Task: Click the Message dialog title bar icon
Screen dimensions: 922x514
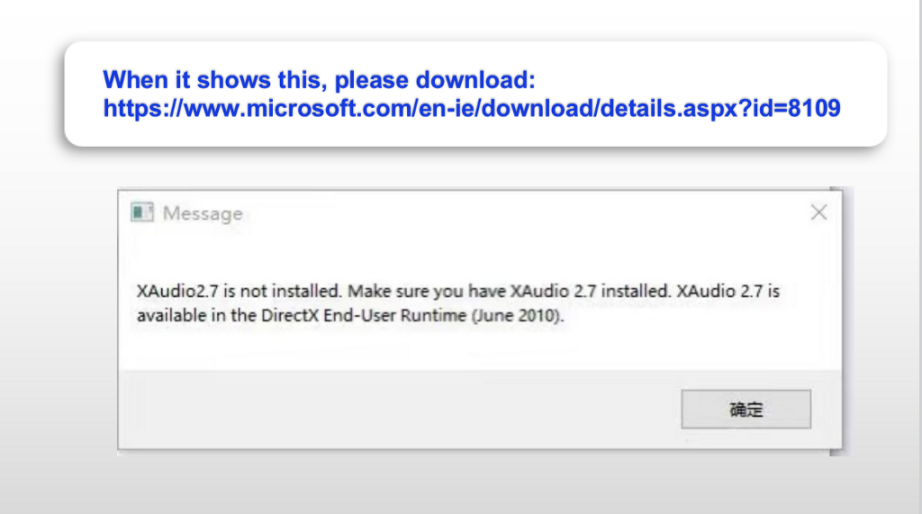Action: pyautogui.click(x=142, y=213)
